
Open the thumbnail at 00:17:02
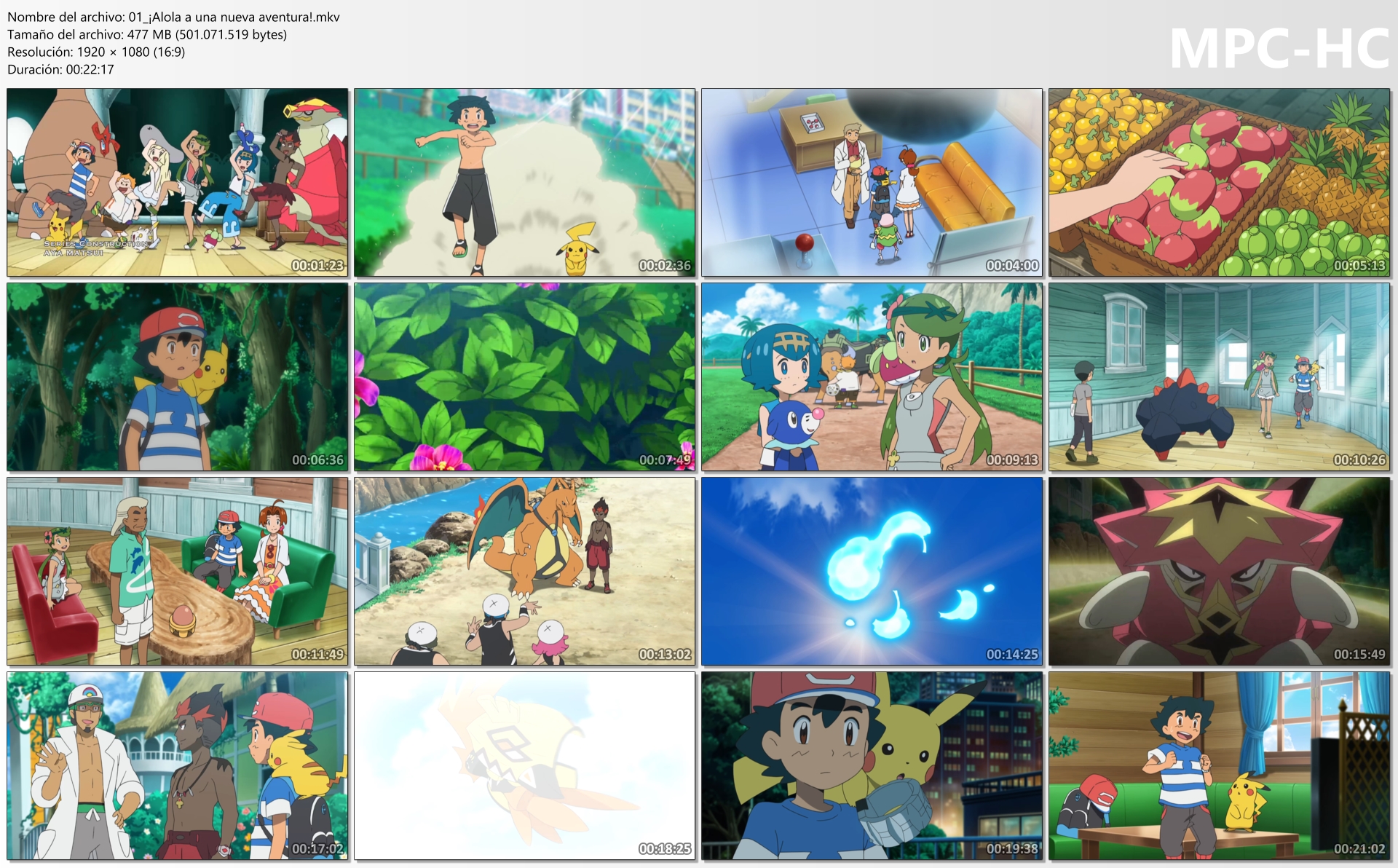(178, 766)
